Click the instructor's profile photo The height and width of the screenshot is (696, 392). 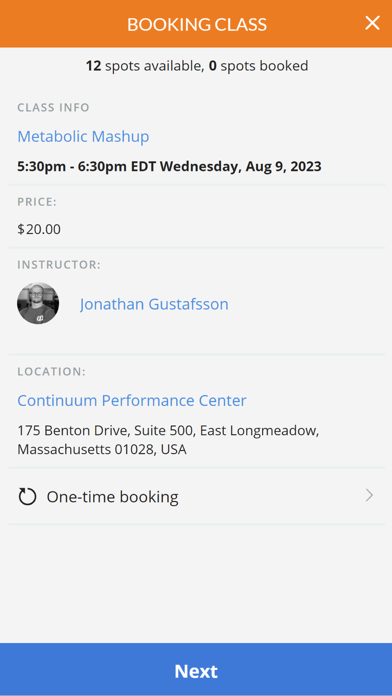click(38, 303)
